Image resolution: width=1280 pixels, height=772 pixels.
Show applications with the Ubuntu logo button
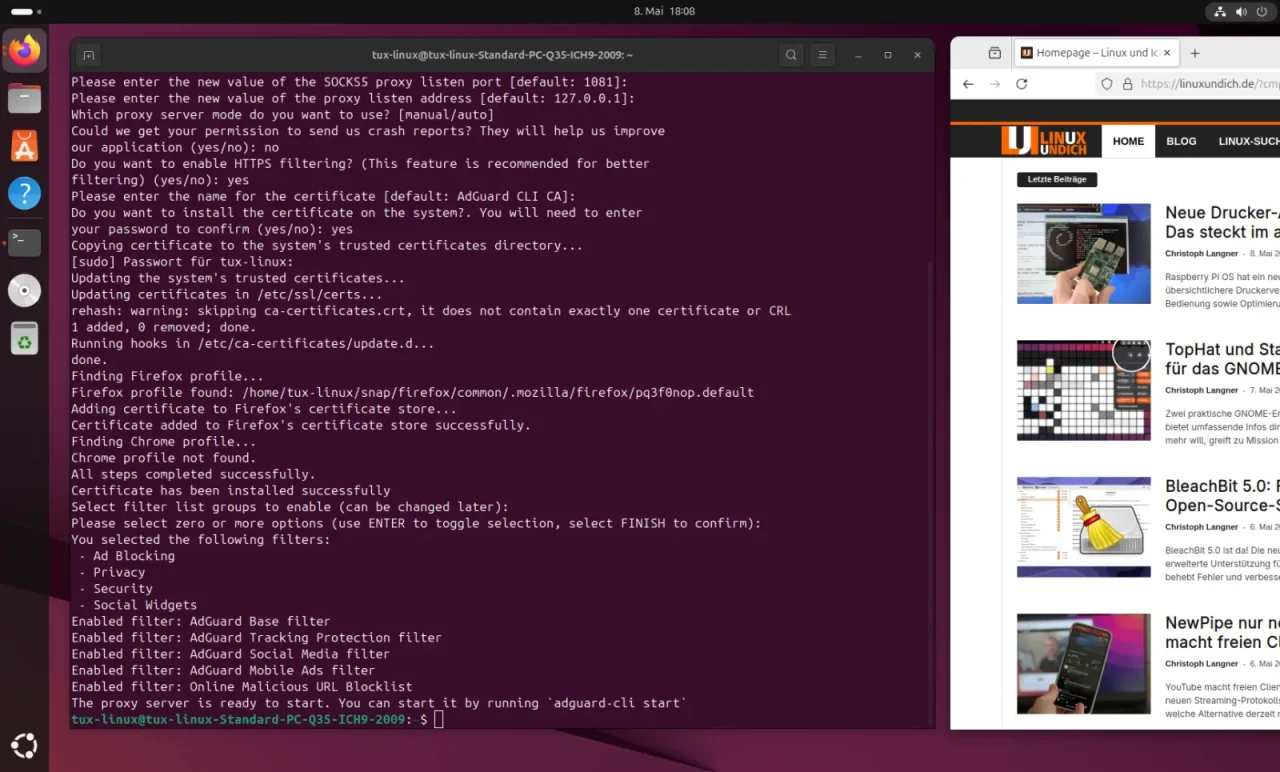tap(24, 746)
